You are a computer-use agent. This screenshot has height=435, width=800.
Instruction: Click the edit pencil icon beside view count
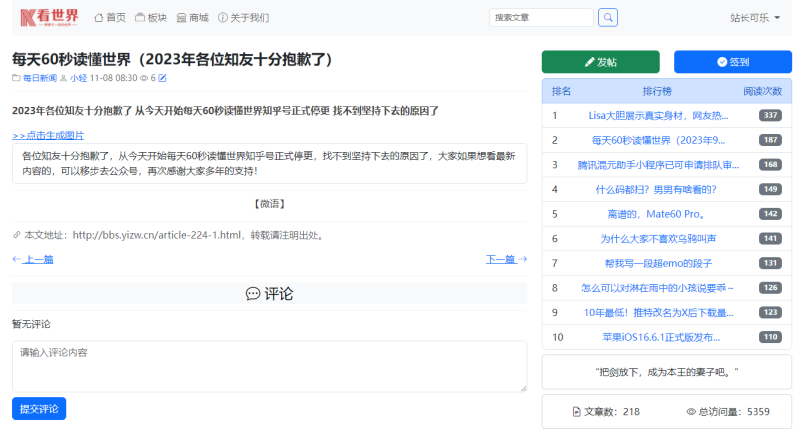click(x=163, y=78)
